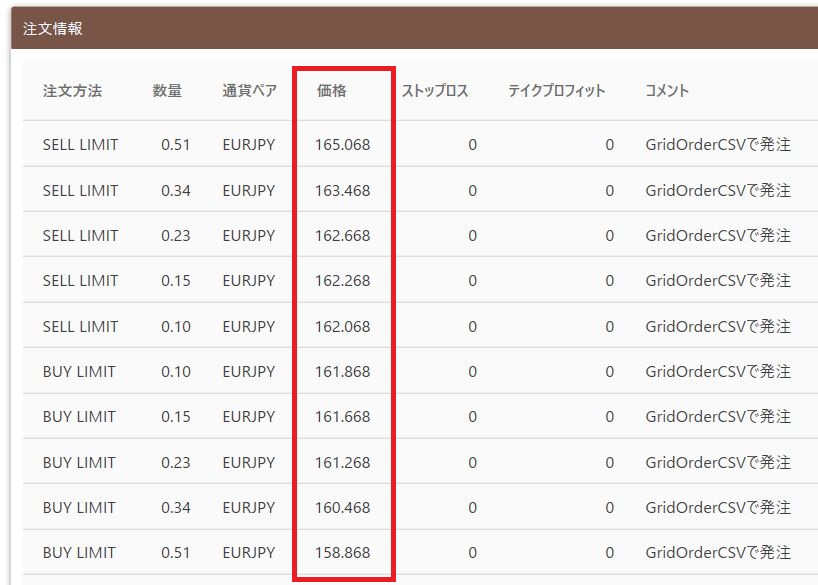
Task: Select price cell 158.868
Action: click(342, 553)
